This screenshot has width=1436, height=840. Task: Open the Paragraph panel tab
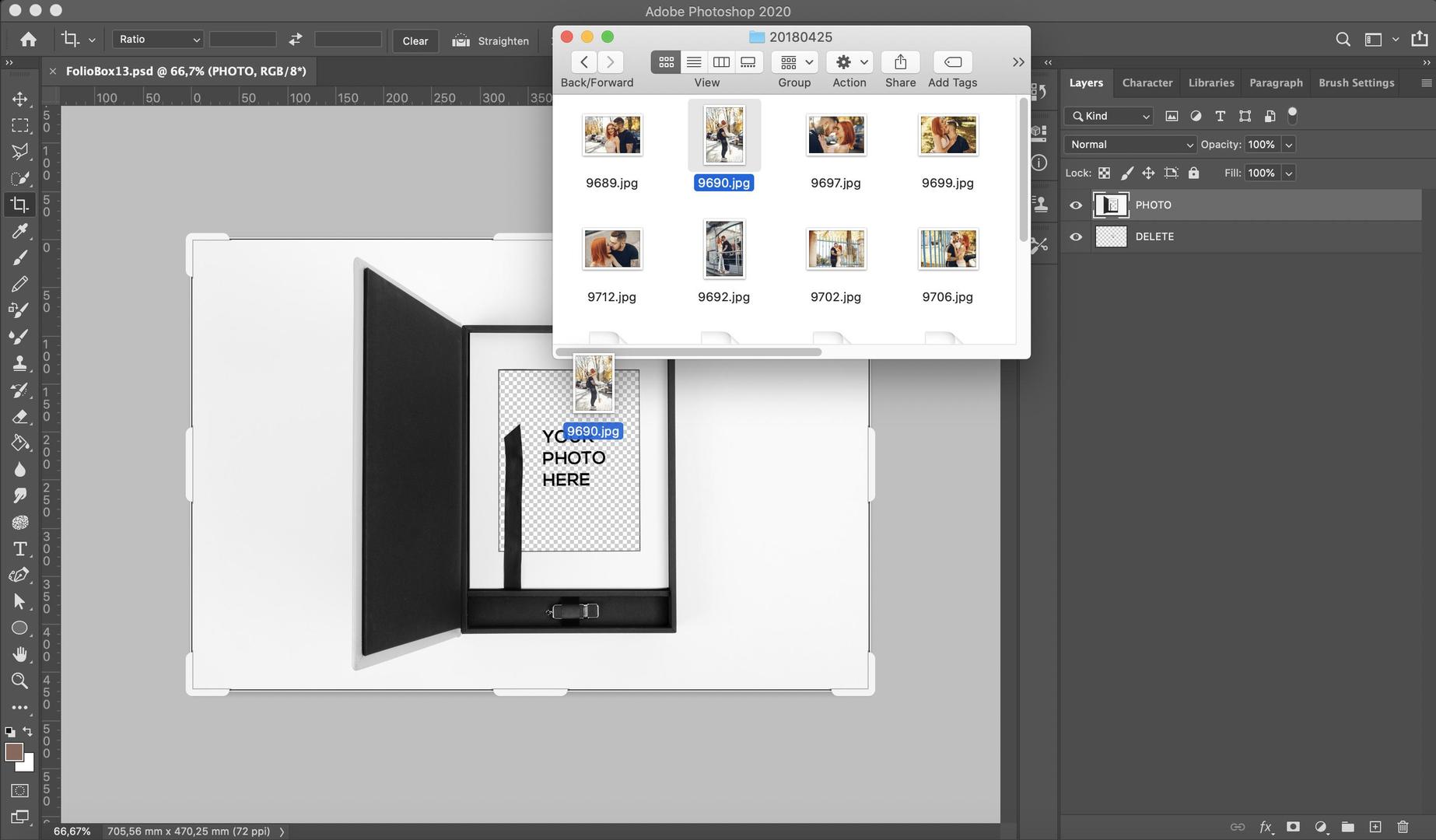(1275, 82)
